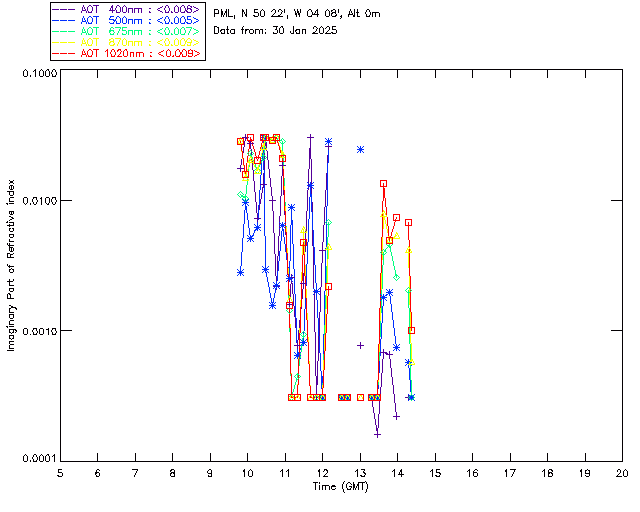640x512 pixels.
Task: Click the 'AOT 870nm : <0.009>' legend entry
Action: click(126, 42)
